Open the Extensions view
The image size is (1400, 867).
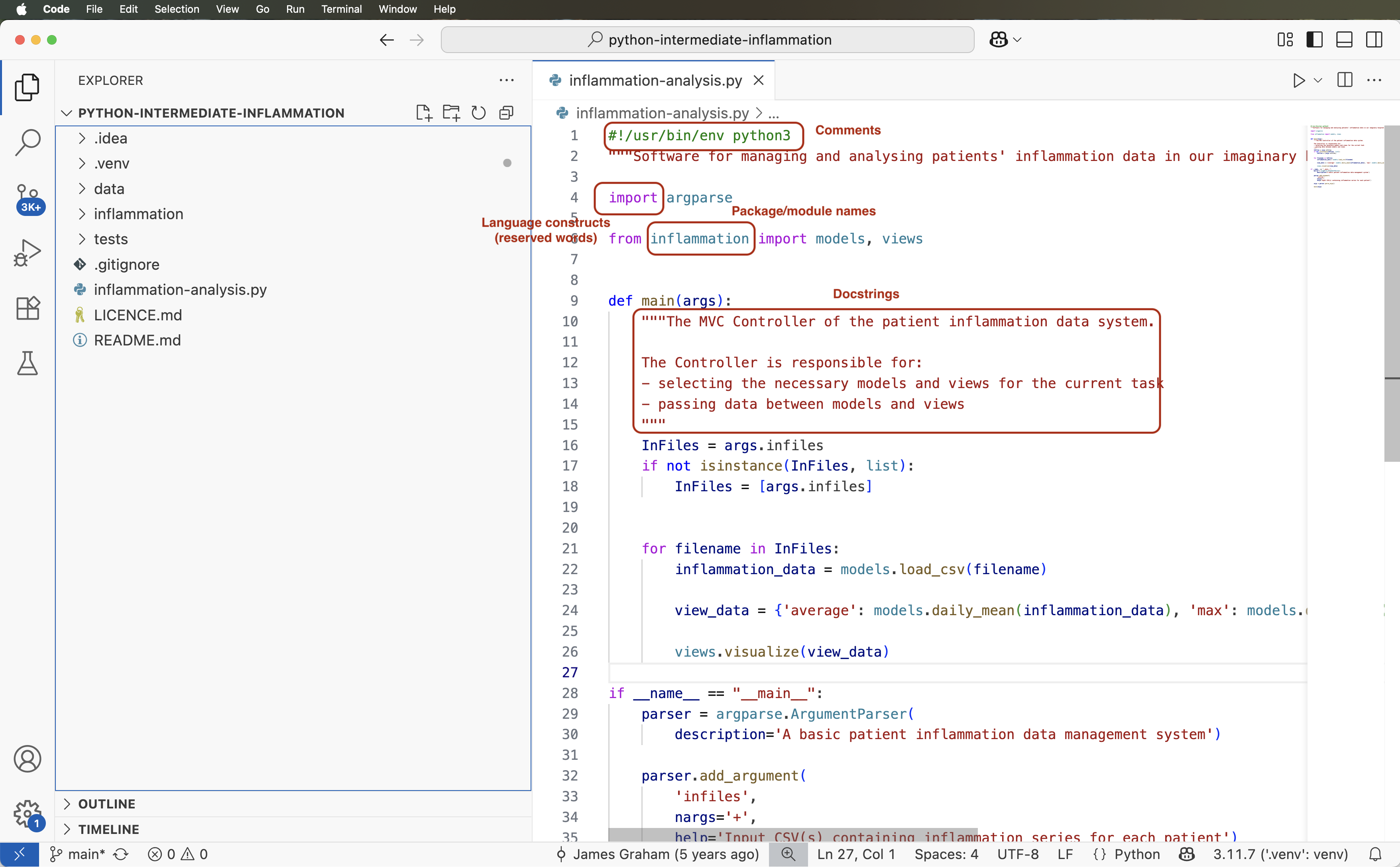pyautogui.click(x=27, y=308)
